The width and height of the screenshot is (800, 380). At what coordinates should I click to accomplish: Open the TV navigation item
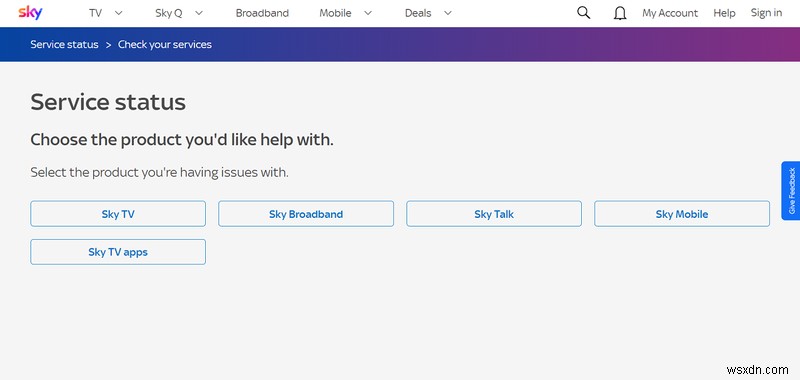coord(95,13)
